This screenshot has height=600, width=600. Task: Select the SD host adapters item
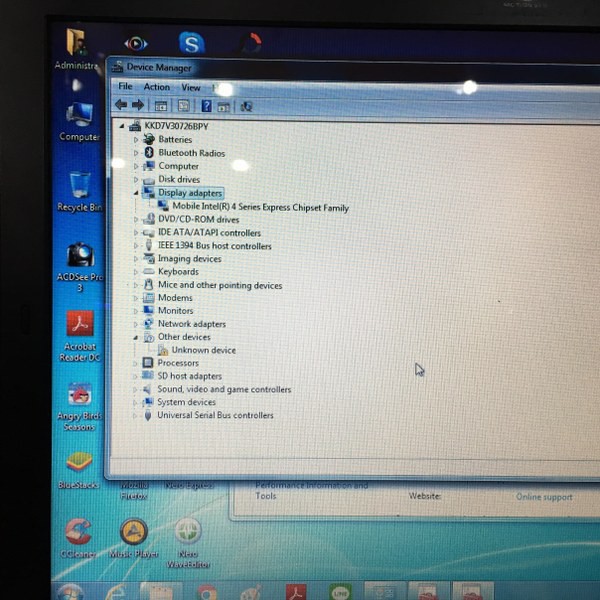(189, 376)
